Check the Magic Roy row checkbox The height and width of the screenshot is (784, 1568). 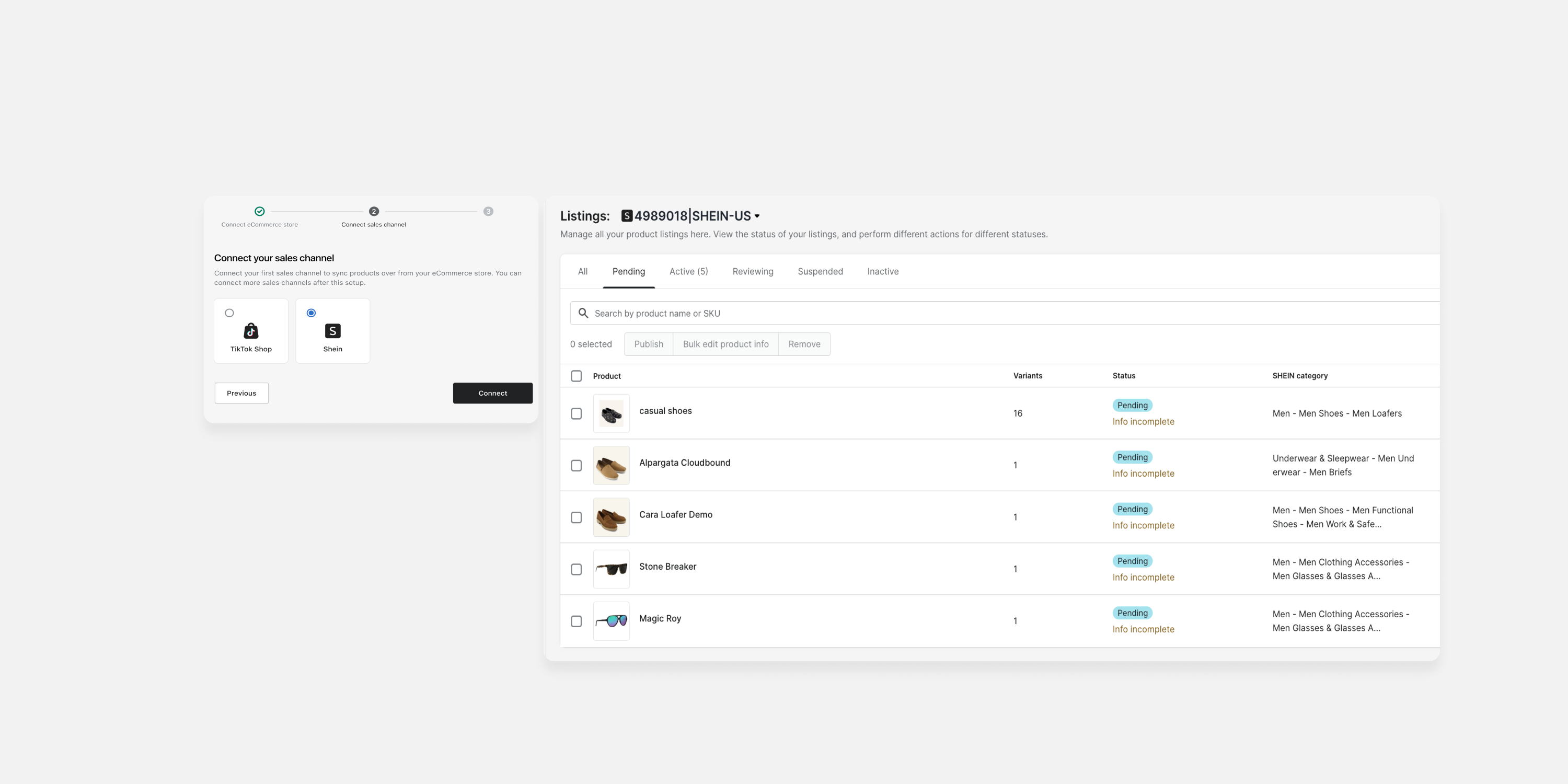click(577, 621)
